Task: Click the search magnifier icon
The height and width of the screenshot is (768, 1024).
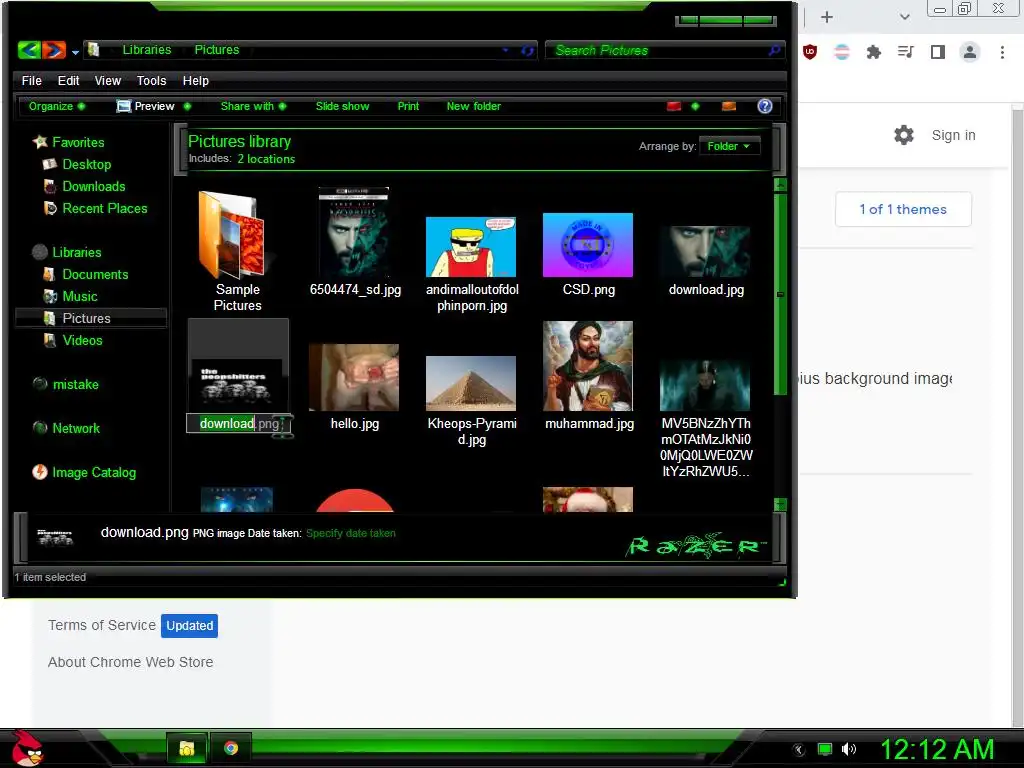Action: coord(775,50)
